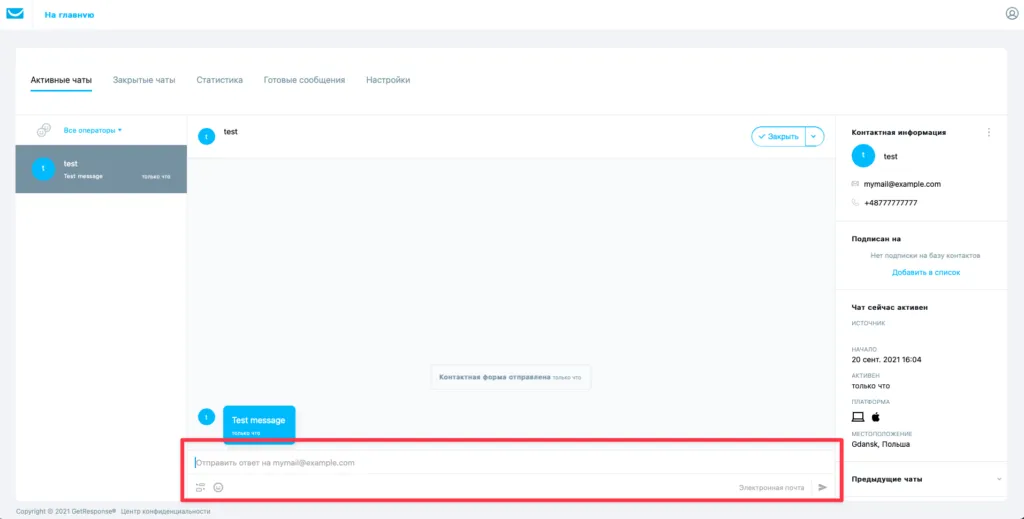Click the blue Test message bubble
1024x519 pixels.
(x=259, y=424)
